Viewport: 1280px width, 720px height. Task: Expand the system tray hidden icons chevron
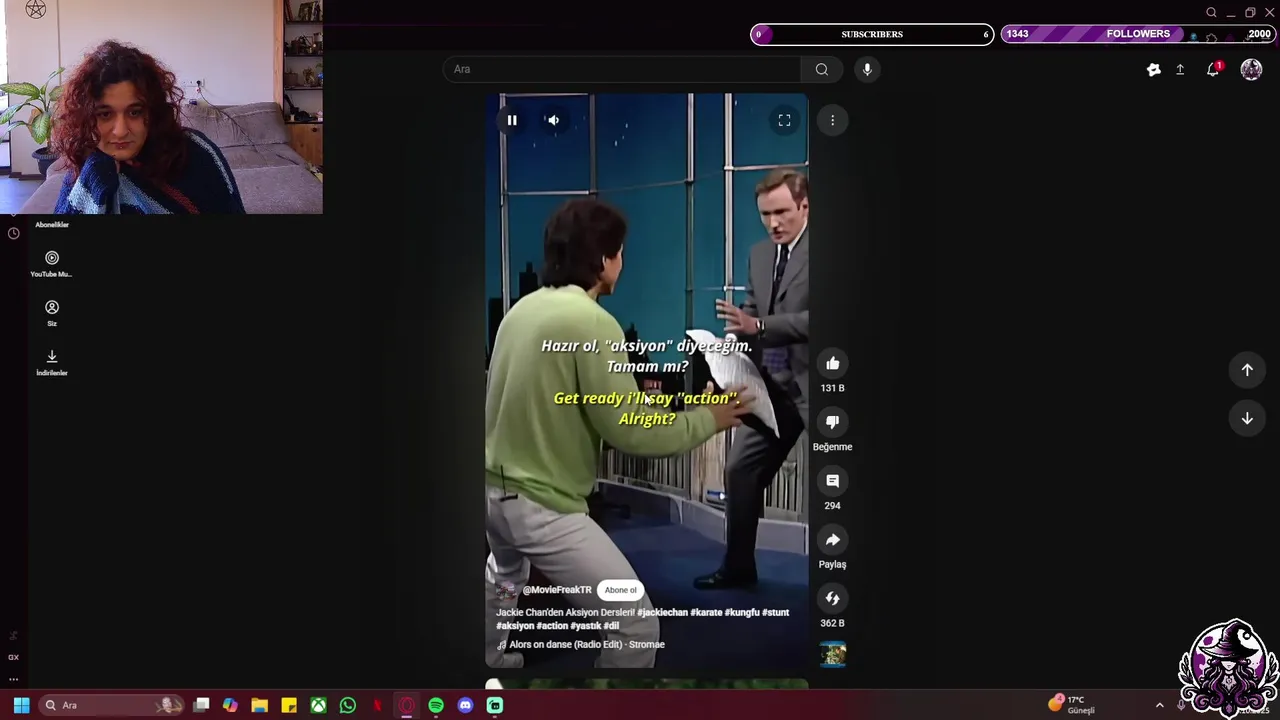[1160, 705]
